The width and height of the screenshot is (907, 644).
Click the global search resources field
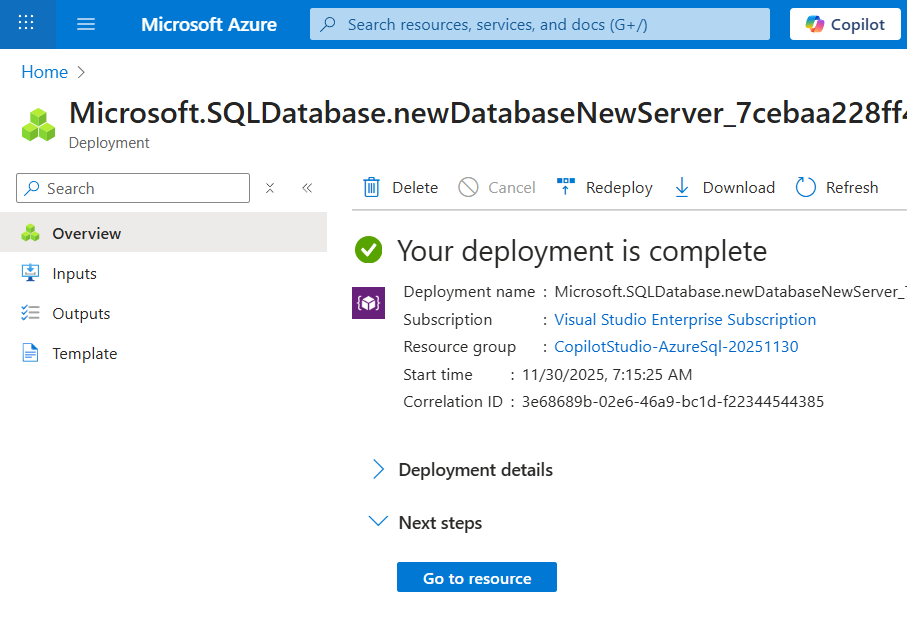tap(540, 24)
